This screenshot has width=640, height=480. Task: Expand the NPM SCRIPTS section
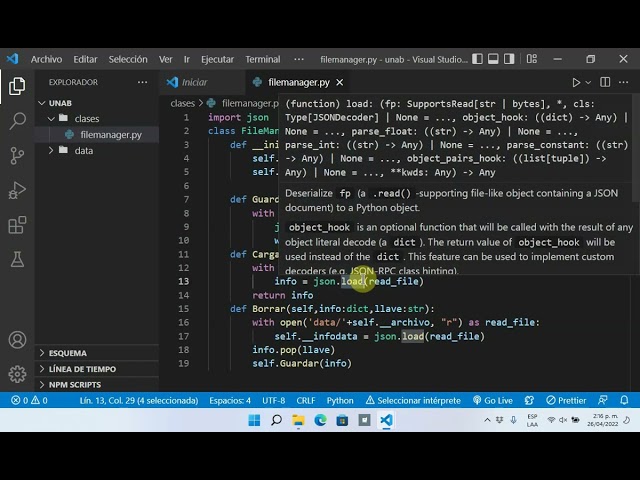(97, 385)
